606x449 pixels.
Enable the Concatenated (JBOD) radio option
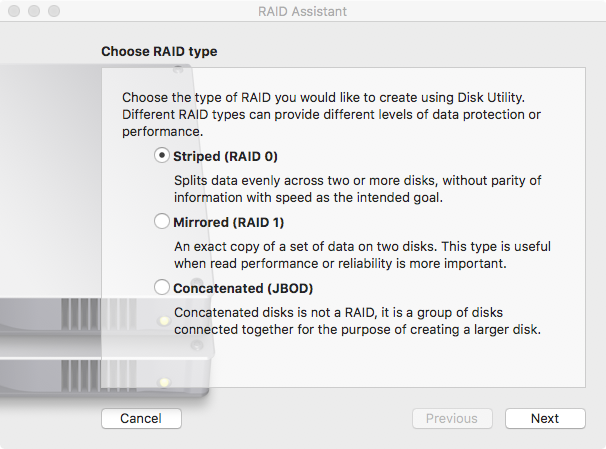point(162,287)
